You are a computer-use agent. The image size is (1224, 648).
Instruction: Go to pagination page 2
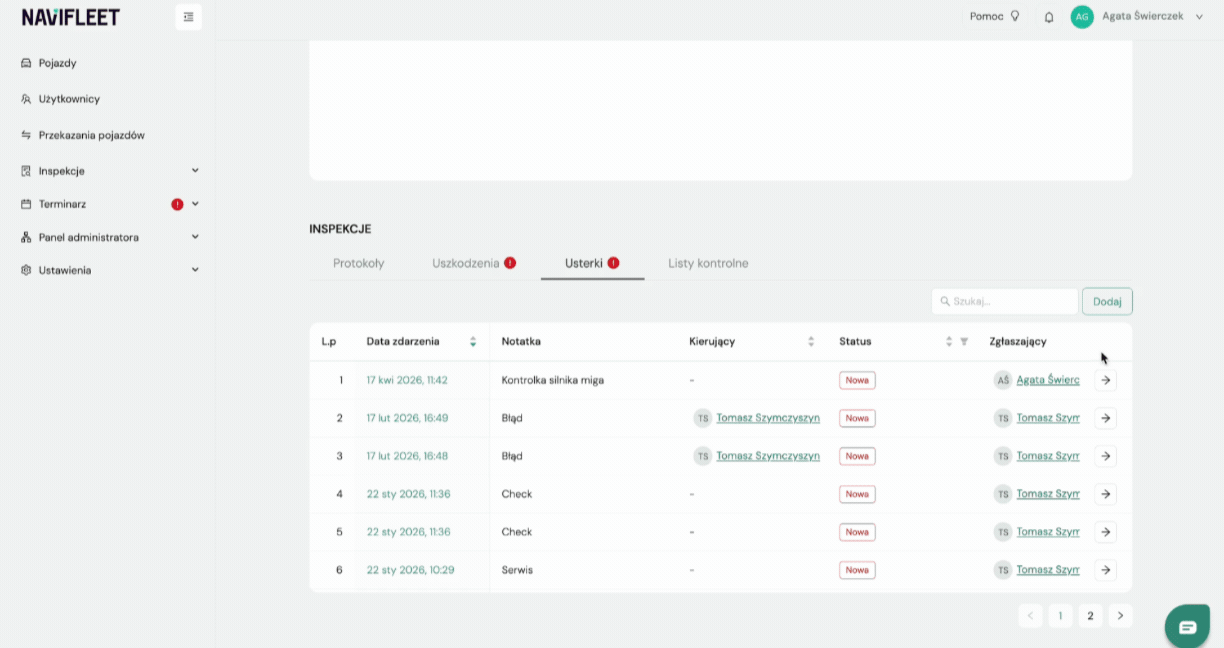[1091, 616]
